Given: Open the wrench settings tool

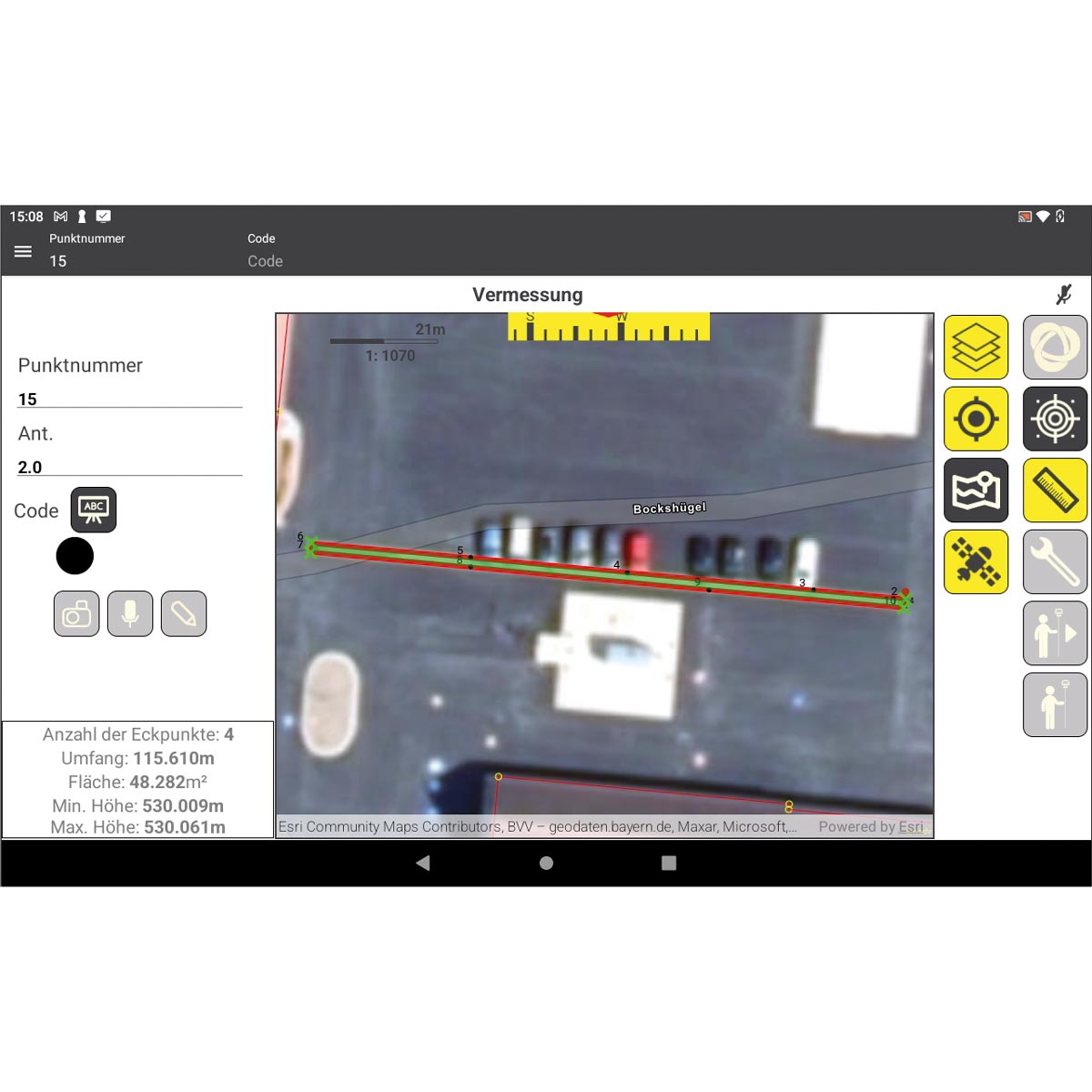Looking at the screenshot, I should pyautogui.click(x=1055, y=561).
